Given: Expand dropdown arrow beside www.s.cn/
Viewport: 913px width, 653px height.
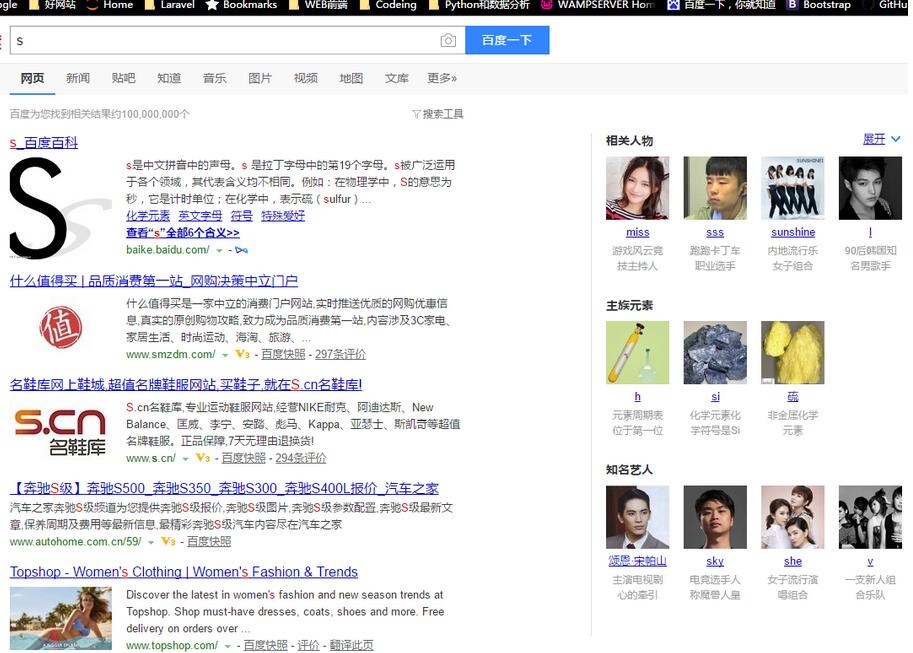Looking at the screenshot, I should pyautogui.click(x=185, y=459).
